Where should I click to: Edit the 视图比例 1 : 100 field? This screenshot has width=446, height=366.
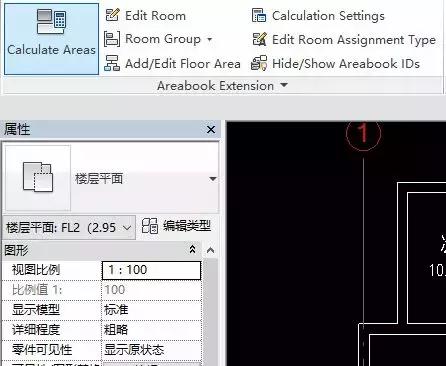[x=151, y=270]
